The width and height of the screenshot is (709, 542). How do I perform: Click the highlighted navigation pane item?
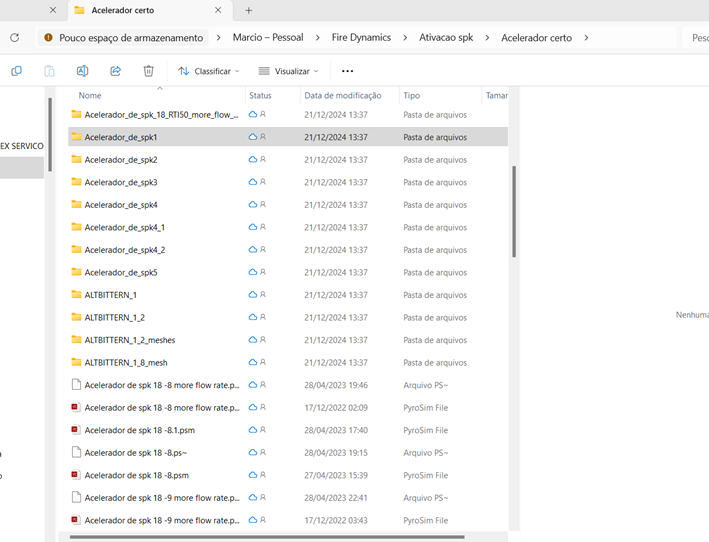(22, 168)
